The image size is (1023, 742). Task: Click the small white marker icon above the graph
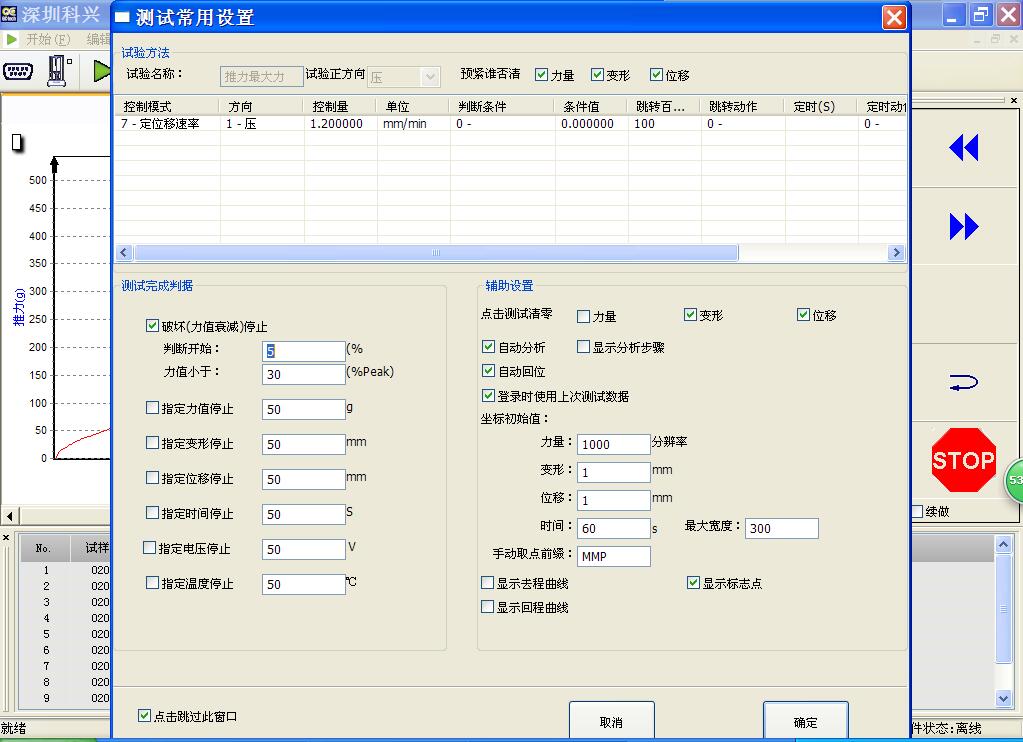(18, 142)
